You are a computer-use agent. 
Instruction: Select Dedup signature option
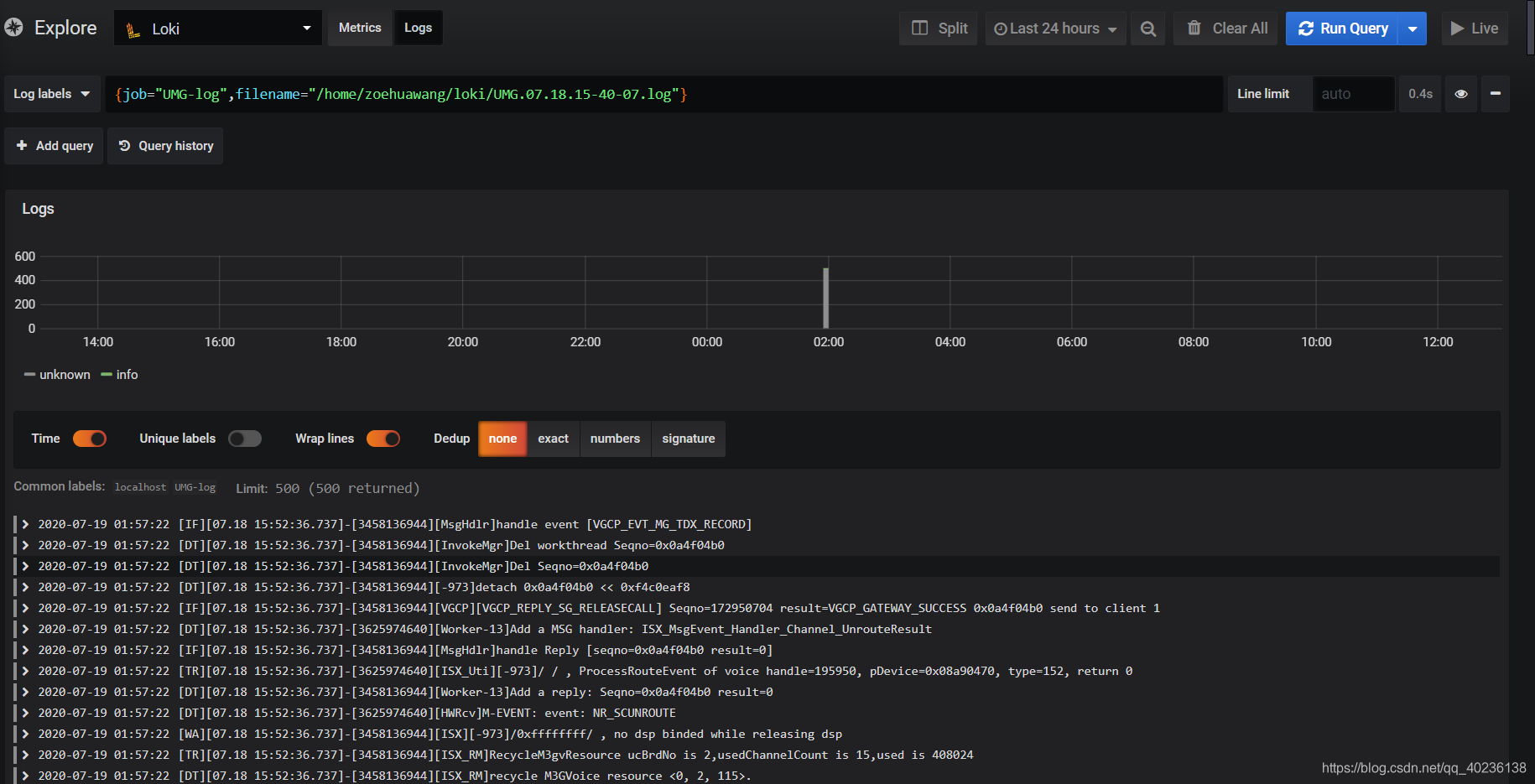pos(688,439)
